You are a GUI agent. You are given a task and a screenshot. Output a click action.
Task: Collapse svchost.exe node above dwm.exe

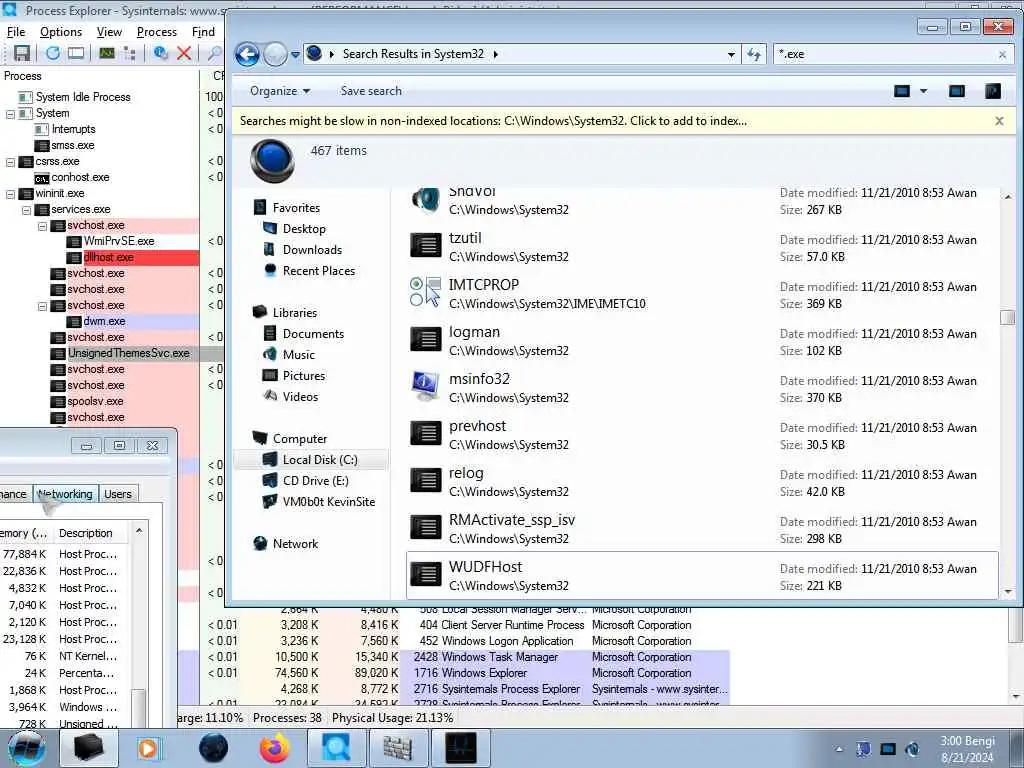point(42,306)
